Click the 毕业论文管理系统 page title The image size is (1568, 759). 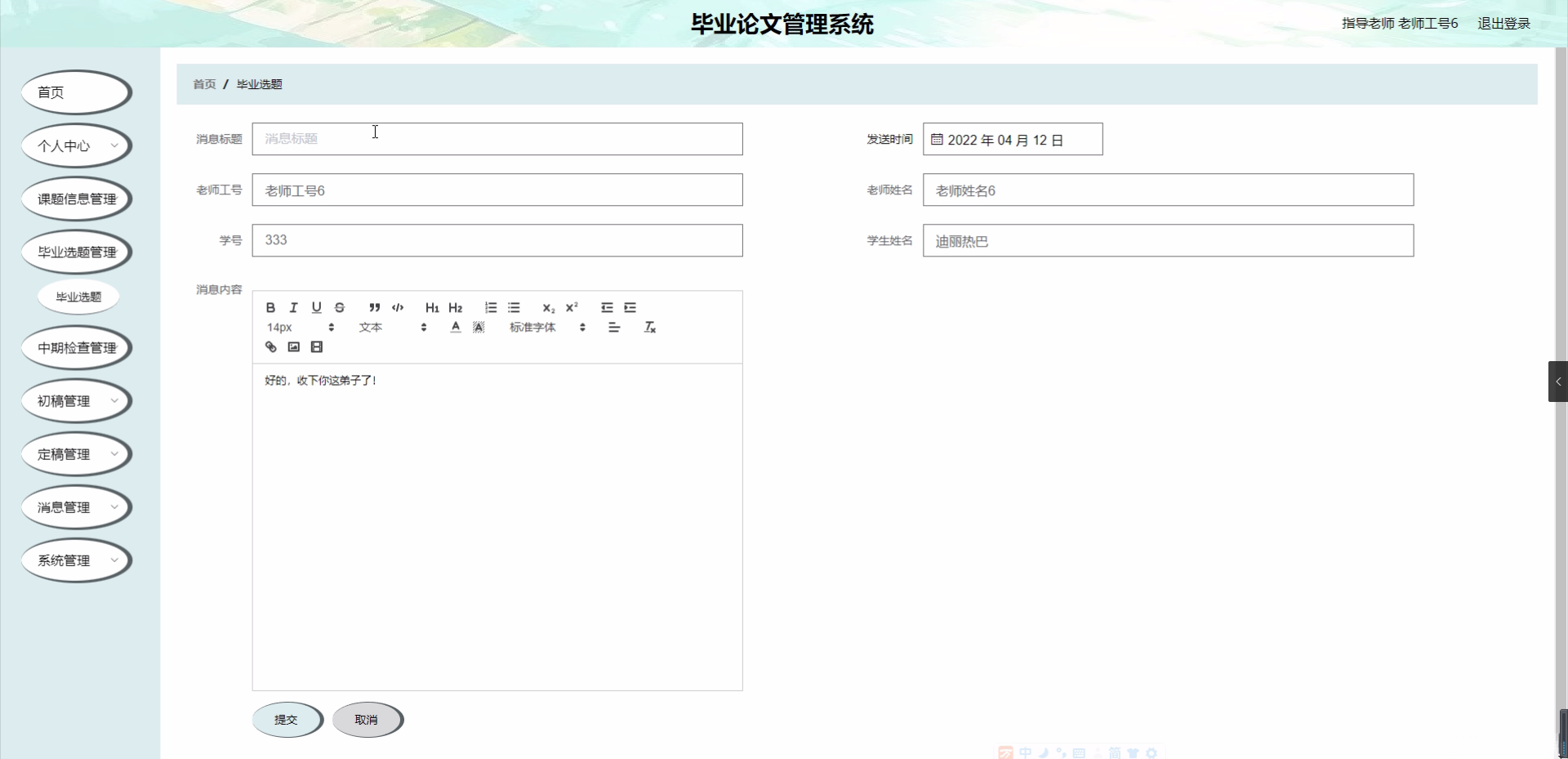click(x=782, y=25)
